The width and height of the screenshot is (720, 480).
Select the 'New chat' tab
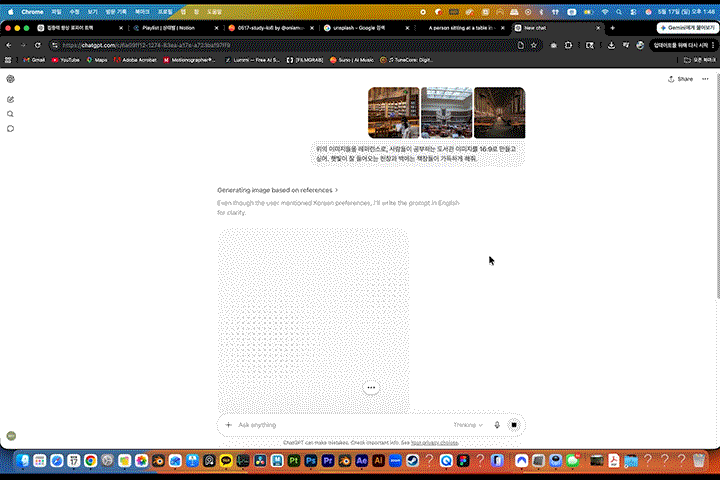(557, 28)
